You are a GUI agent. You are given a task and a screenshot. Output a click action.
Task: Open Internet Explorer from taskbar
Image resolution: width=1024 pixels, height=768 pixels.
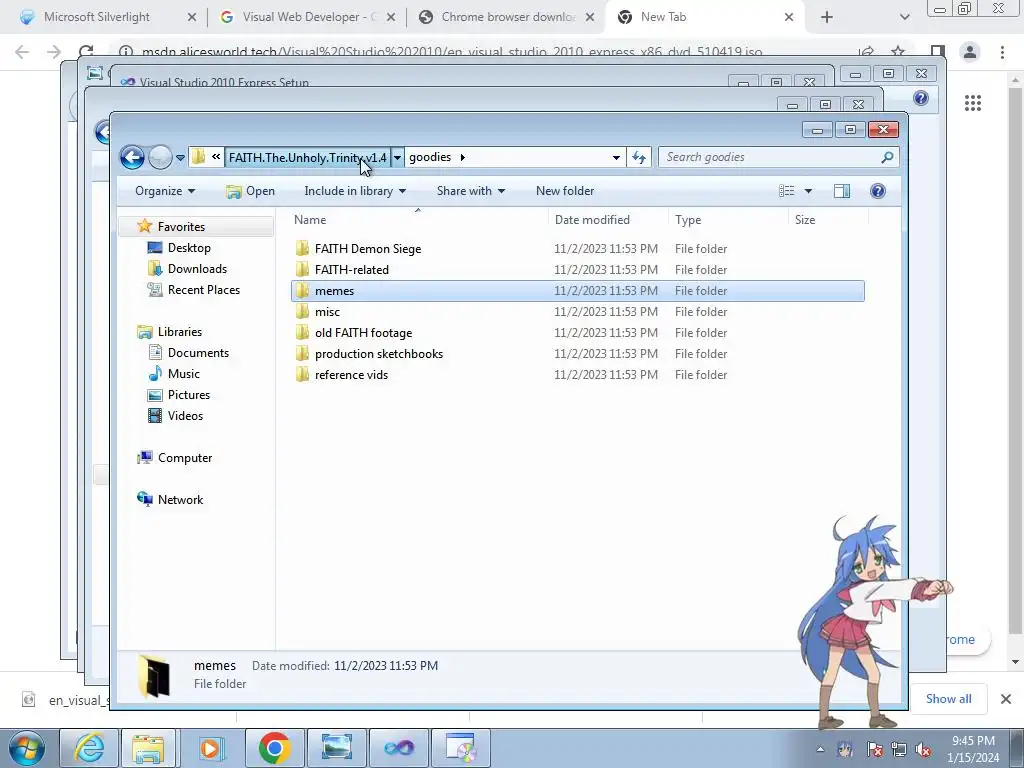pyautogui.click(x=89, y=748)
